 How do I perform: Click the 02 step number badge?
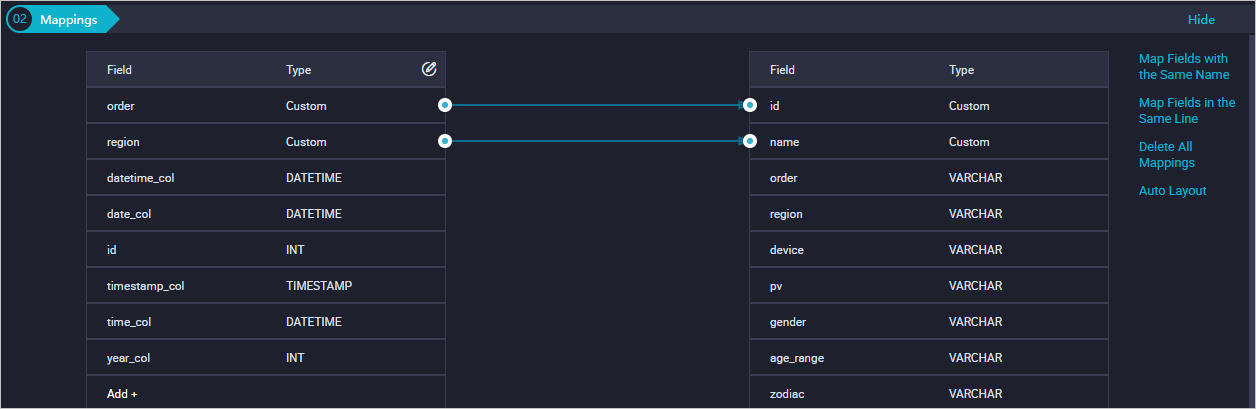click(x=20, y=19)
